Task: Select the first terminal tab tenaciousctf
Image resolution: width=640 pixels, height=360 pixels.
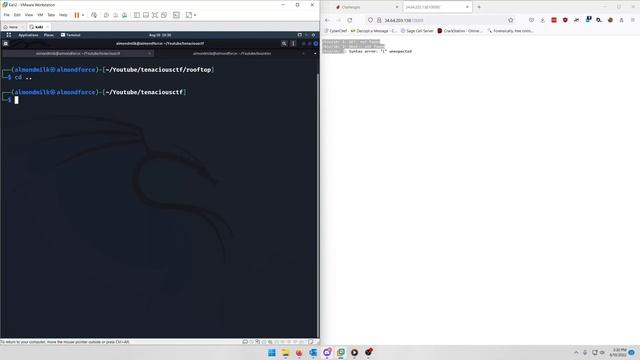Action: (x=78, y=53)
